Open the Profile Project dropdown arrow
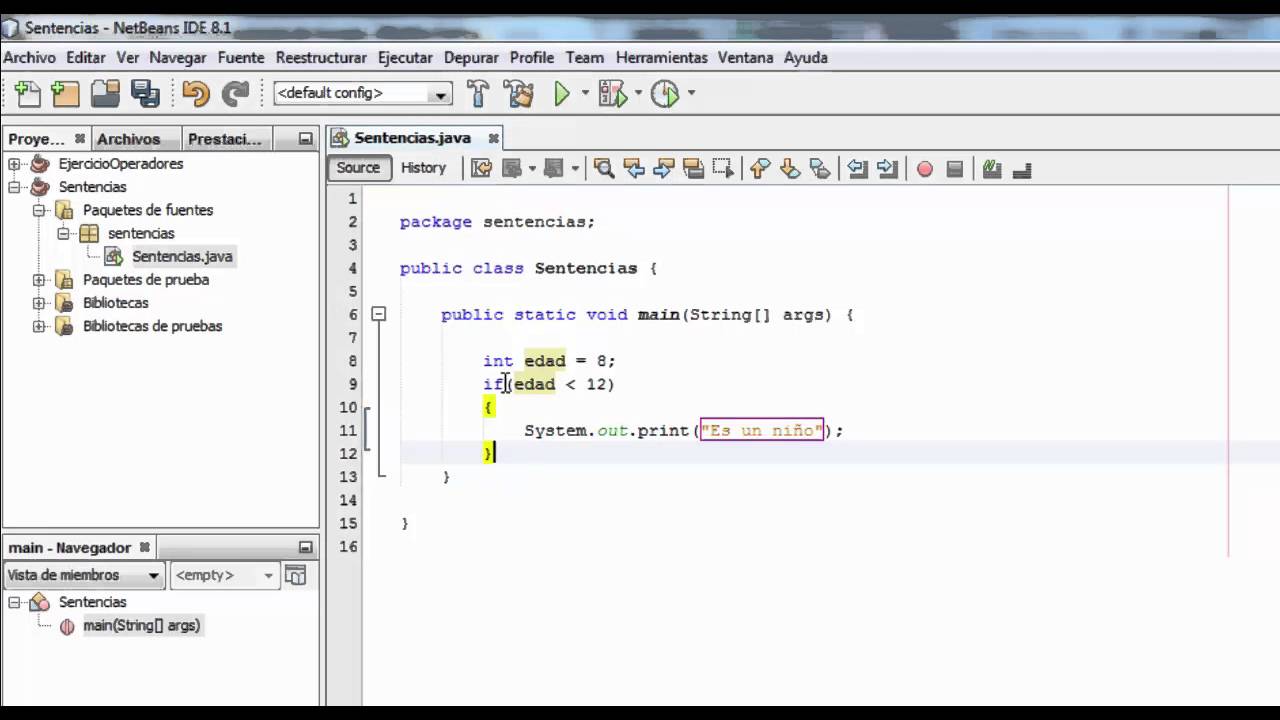This screenshot has width=1280, height=720. coord(690,94)
